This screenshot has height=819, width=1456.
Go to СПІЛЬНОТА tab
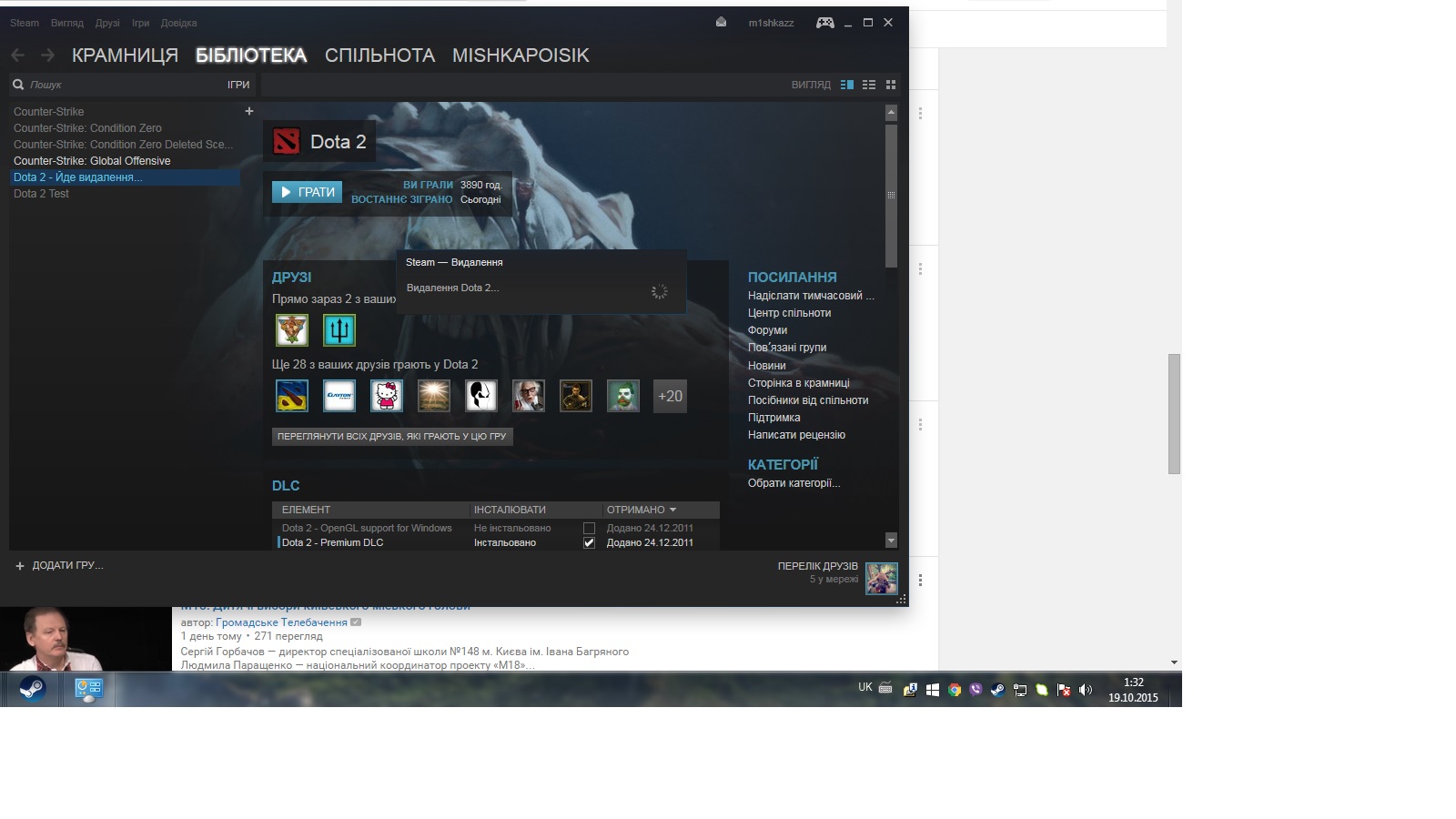(379, 56)
